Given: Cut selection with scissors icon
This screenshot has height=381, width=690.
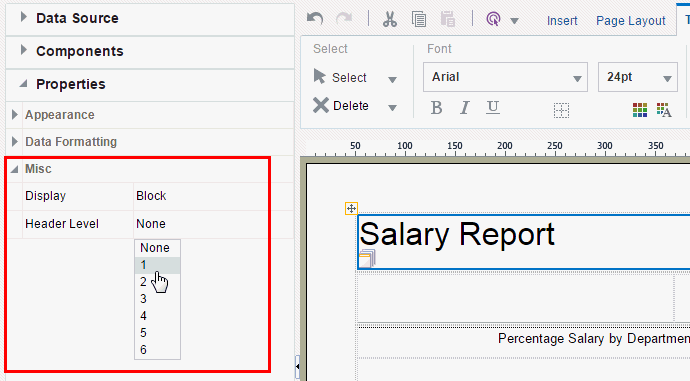Looking at the screenshot, I should (389, 19).
